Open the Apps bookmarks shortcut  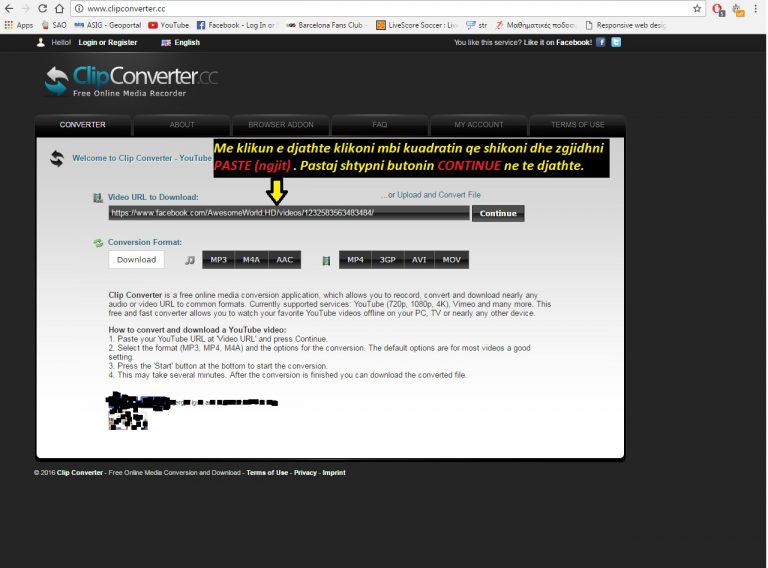19,25
